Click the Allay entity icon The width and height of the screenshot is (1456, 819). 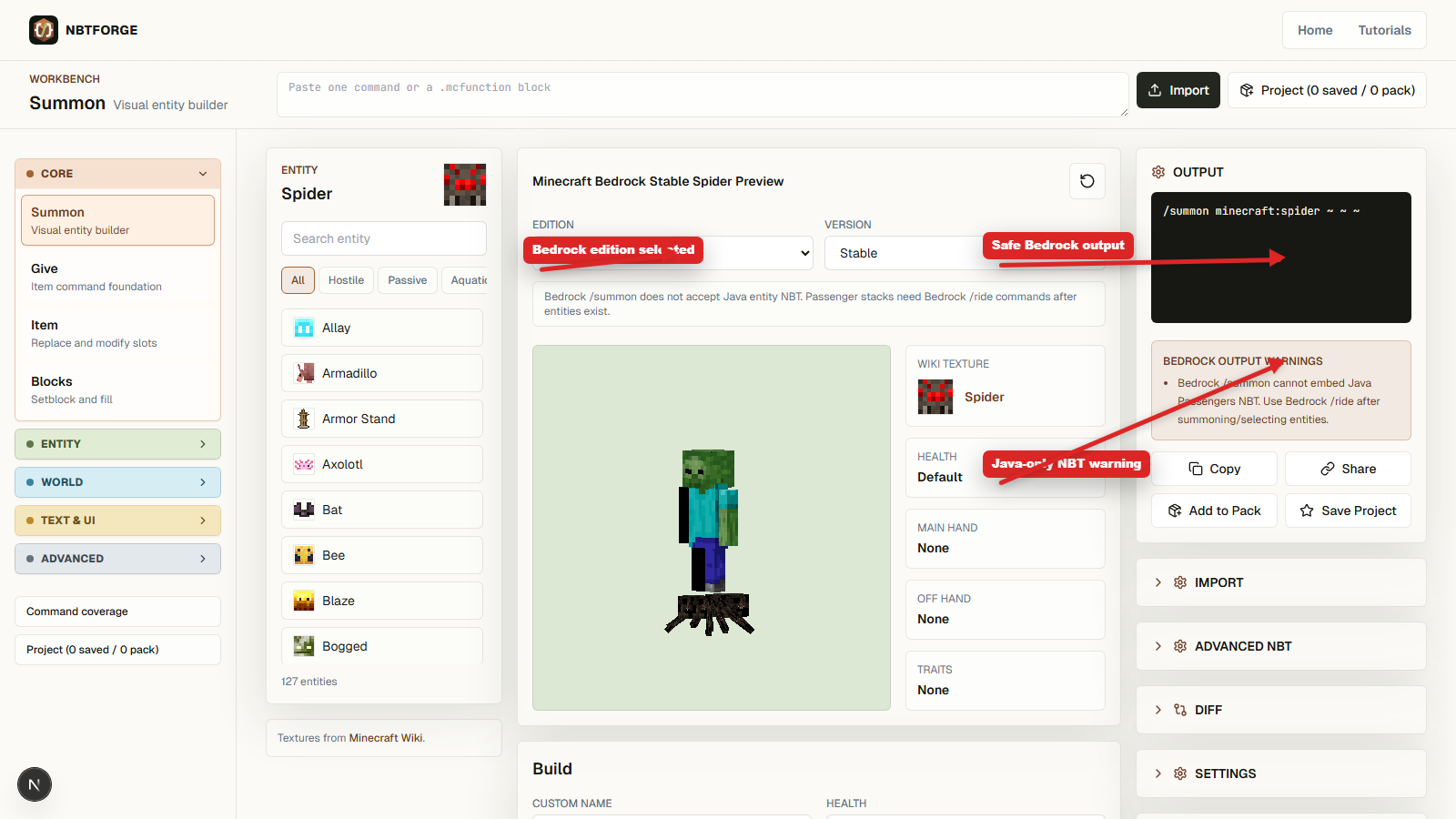coord(304,328)
